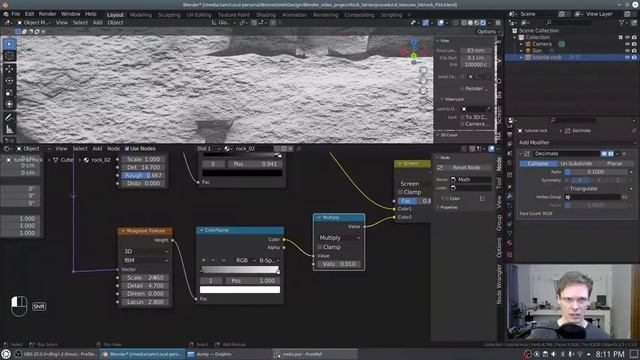The width and height of the screenshot is (640, 360).
Task: Select Planar decimate mode
Action: (x=615, y=164)
